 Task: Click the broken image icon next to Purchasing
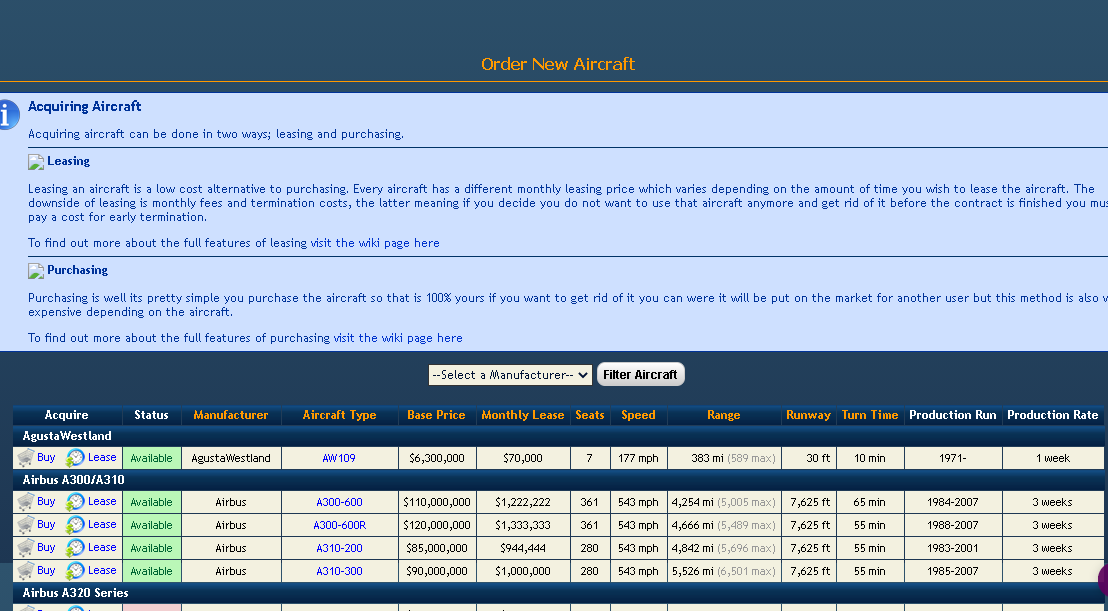click(36, 271)
